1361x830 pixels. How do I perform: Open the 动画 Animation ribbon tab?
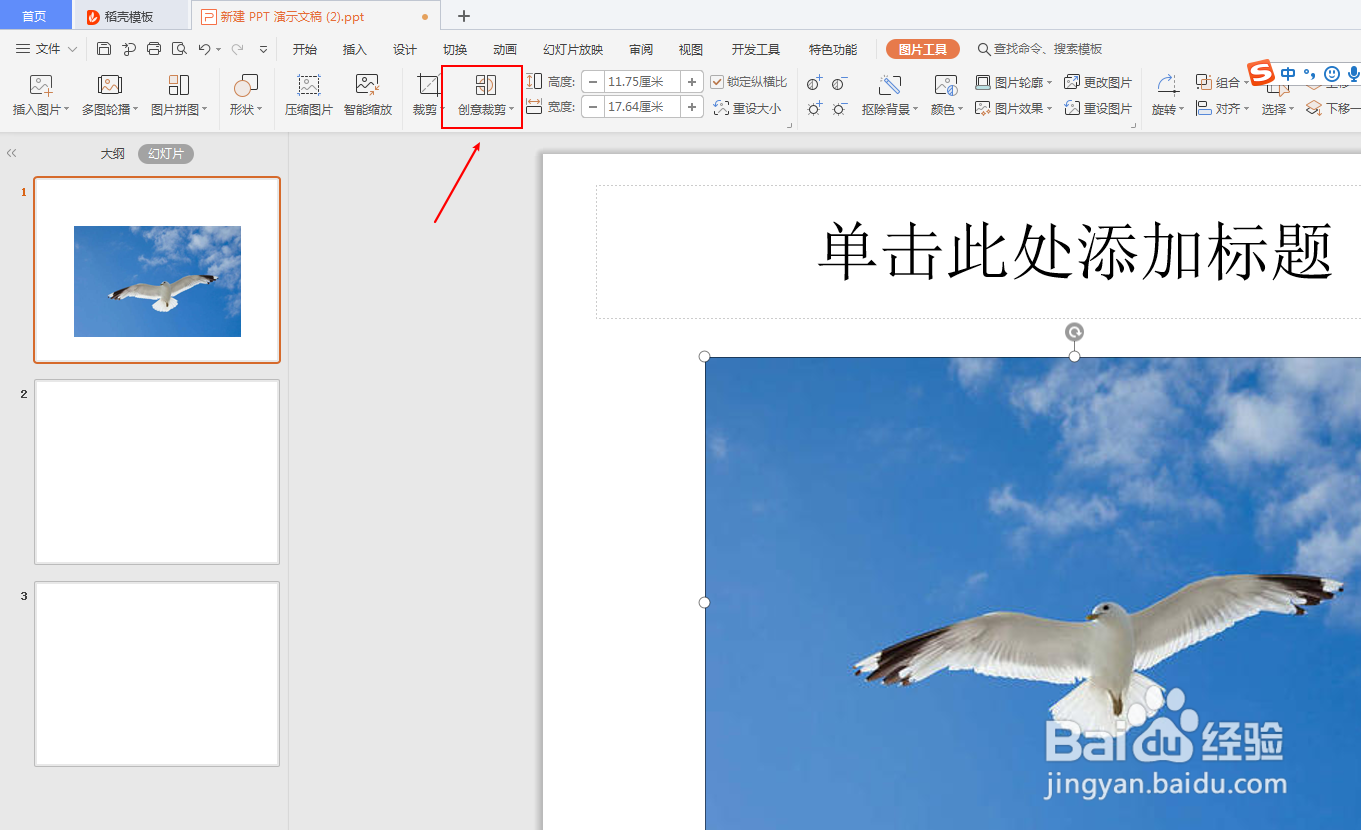pyautogui.click(x=505, y=49)
